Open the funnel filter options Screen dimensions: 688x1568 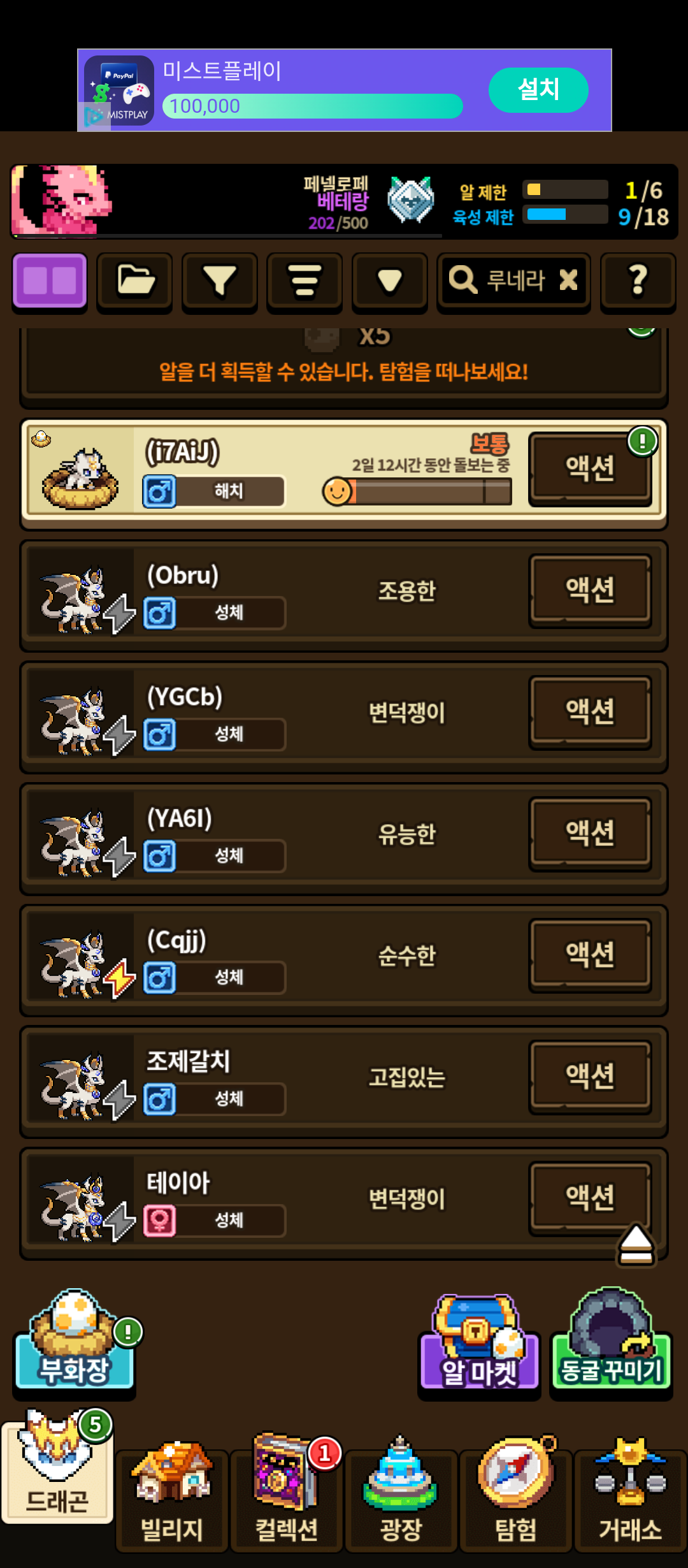pyautogui.click(x=219, y=281)
